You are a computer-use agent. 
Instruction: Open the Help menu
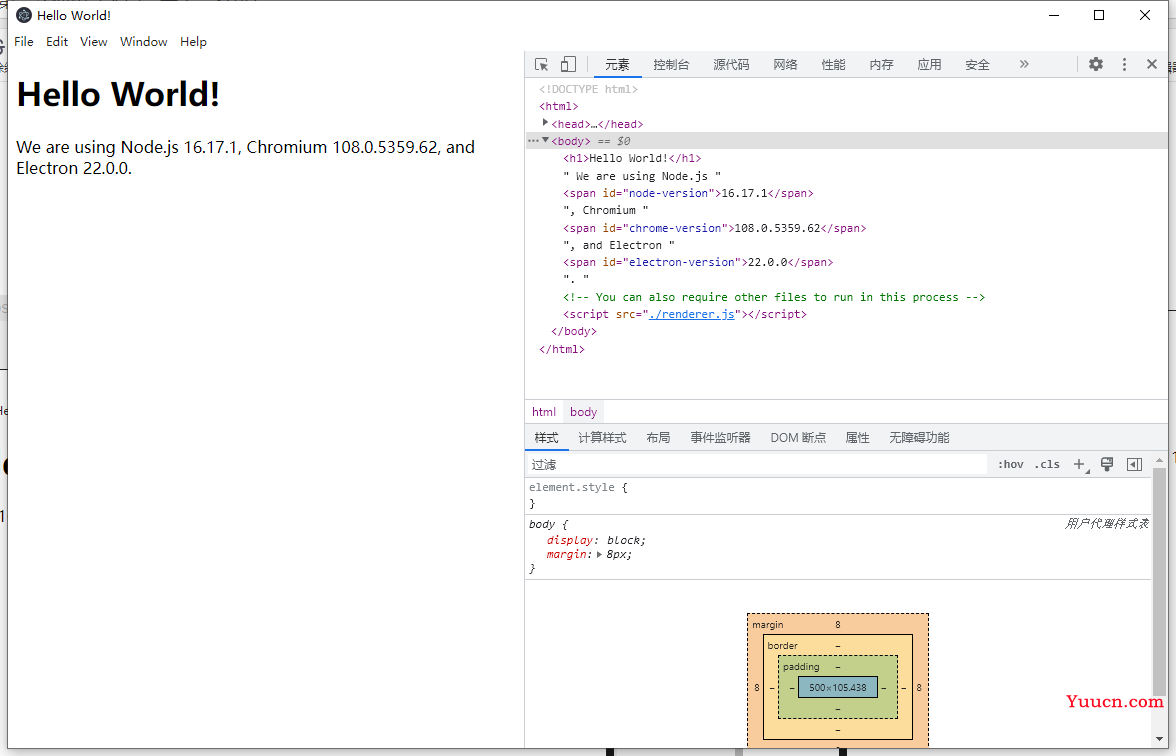pyautogui.click(x=193, y=42)
